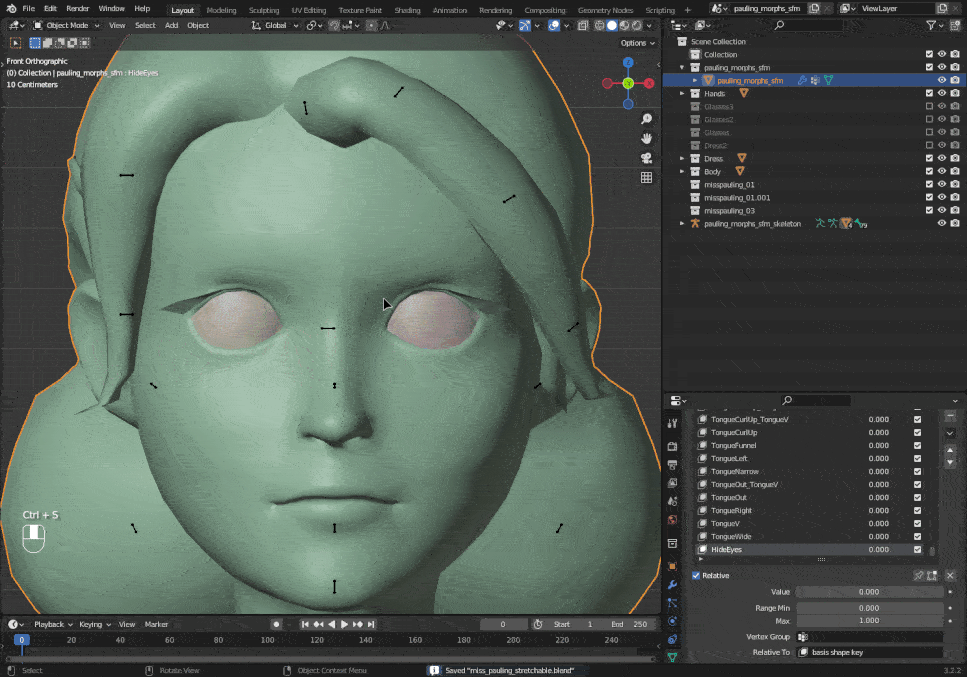Click the outliner filter funnel icon
The height and width of the screenshot is (677, 967).
pos(932,25)
